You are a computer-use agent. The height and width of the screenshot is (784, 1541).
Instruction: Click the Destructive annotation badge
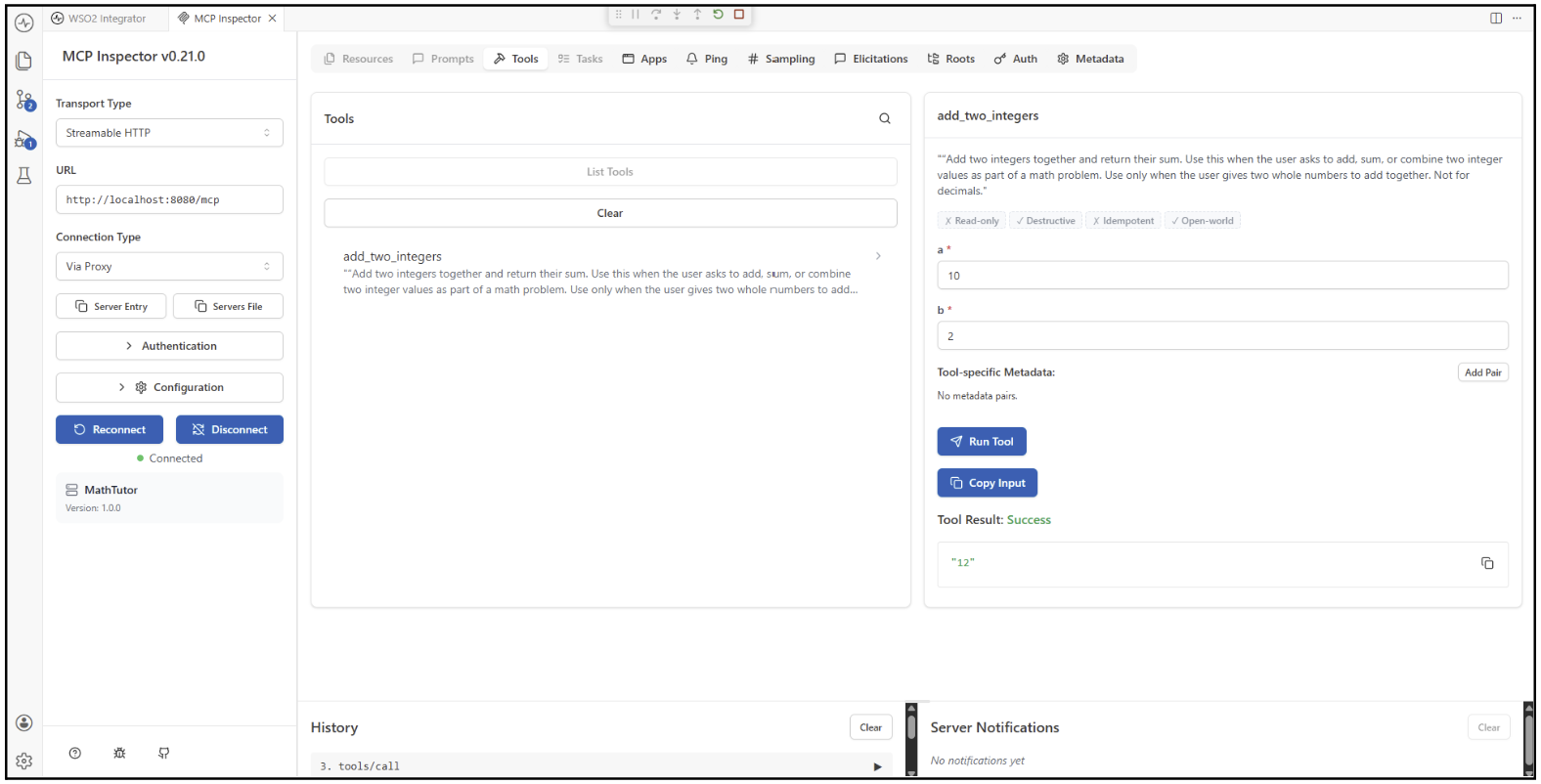[x=1045, y=221]
